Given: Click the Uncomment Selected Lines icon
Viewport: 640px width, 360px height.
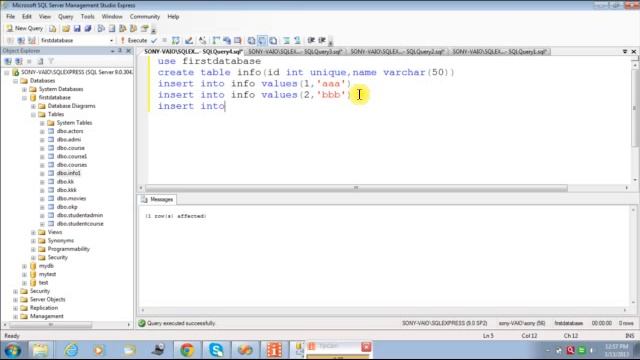Looking at the screenshot, I should [x=297, y=40].
